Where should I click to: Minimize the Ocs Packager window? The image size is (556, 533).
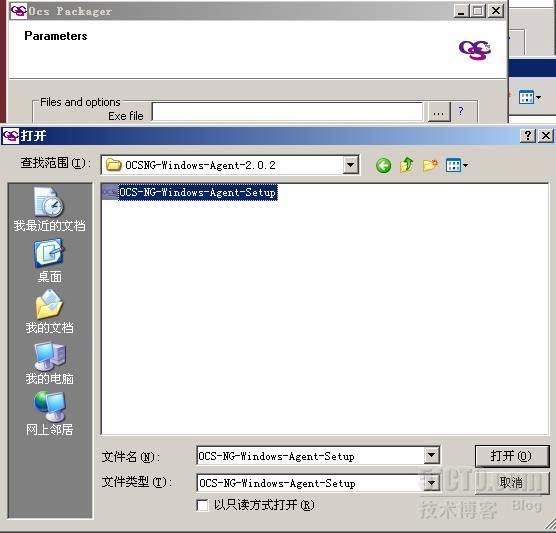[x=461, y=11]
